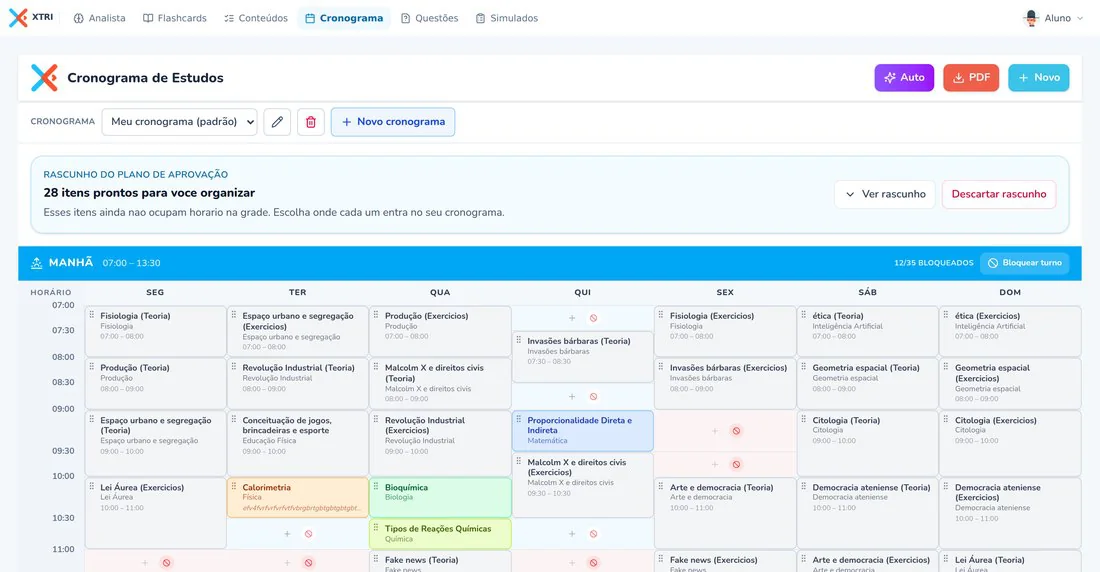Toggle Bloquear turno for the Manhã shift
The width and height of the screenshot is (1100, 572).
pos(1024,262)
